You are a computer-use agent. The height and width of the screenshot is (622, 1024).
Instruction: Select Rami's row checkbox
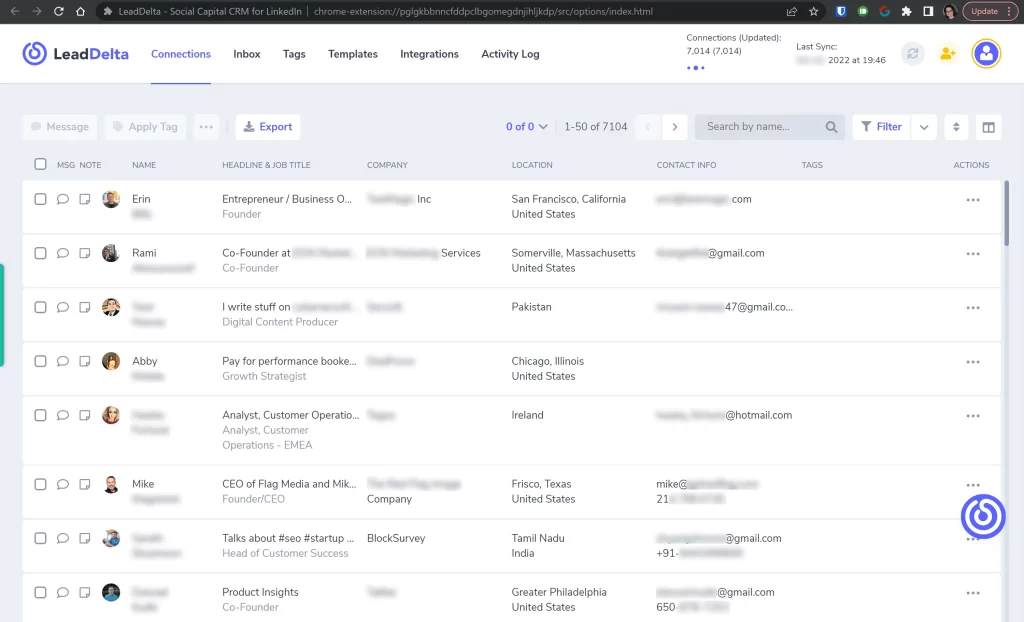pos(40,253)
